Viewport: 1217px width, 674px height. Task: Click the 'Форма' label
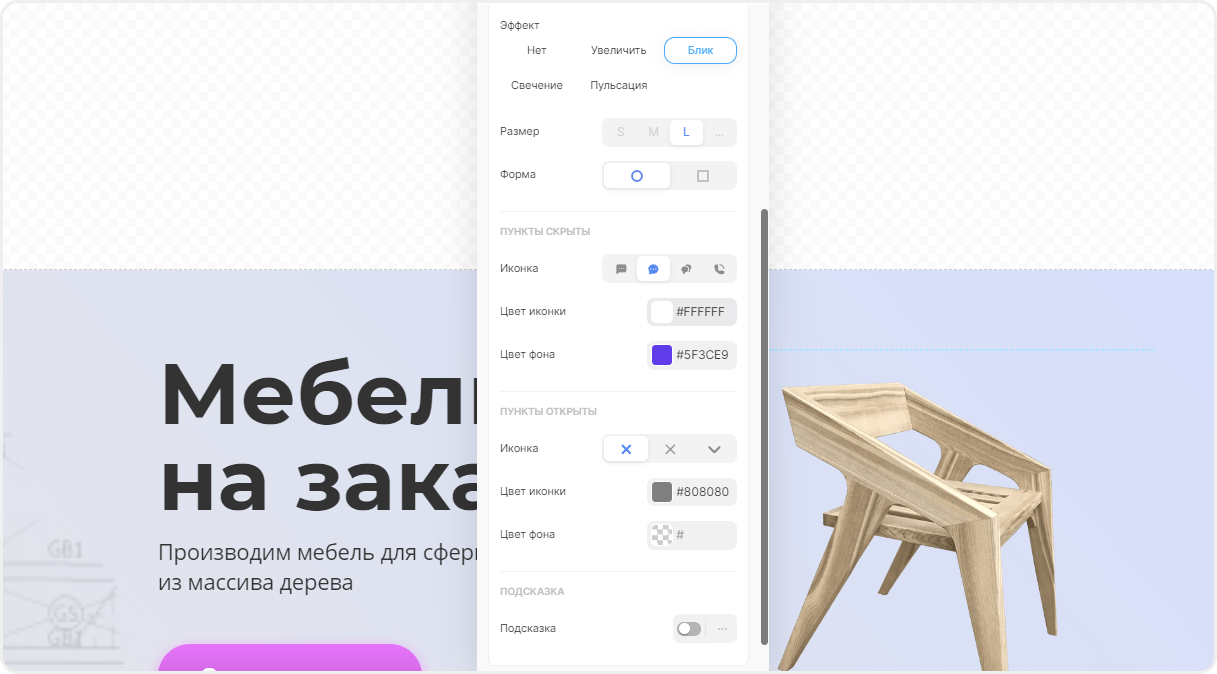click(x=518, y=175)
